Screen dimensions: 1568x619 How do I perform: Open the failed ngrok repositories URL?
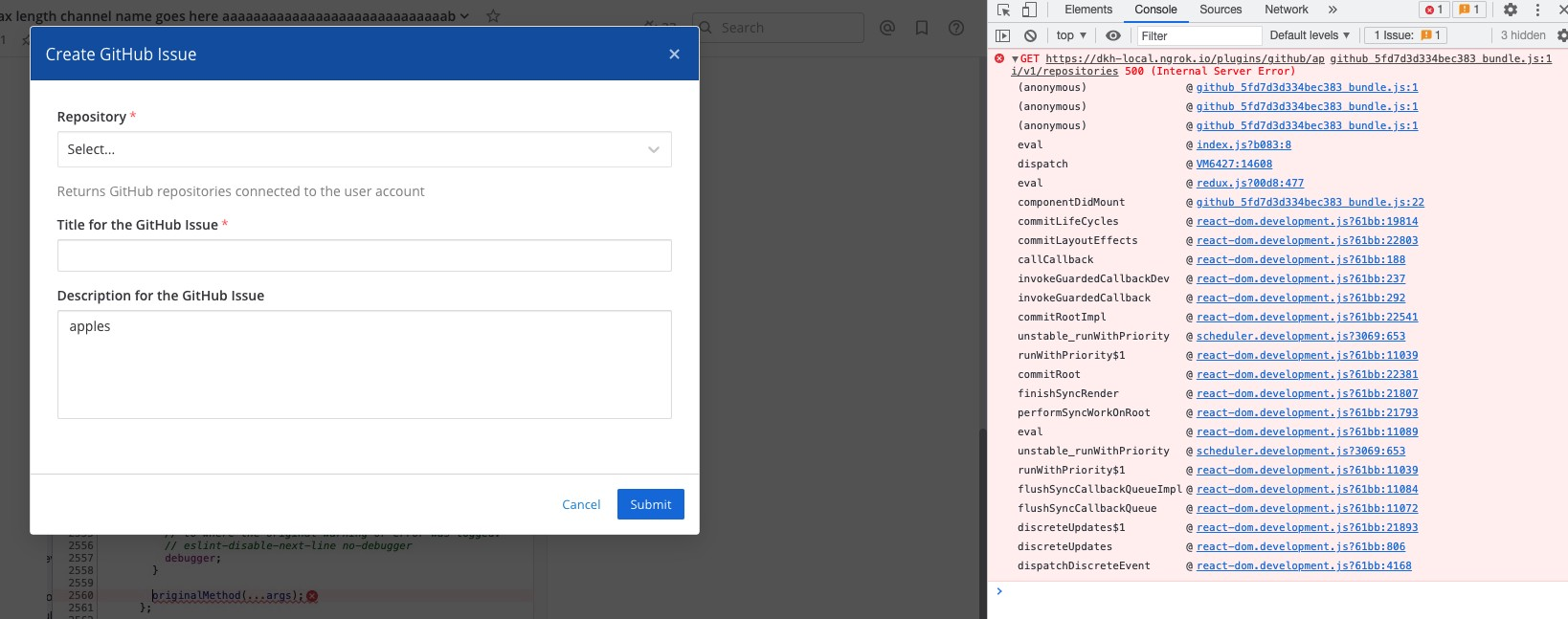point(1168,65)
